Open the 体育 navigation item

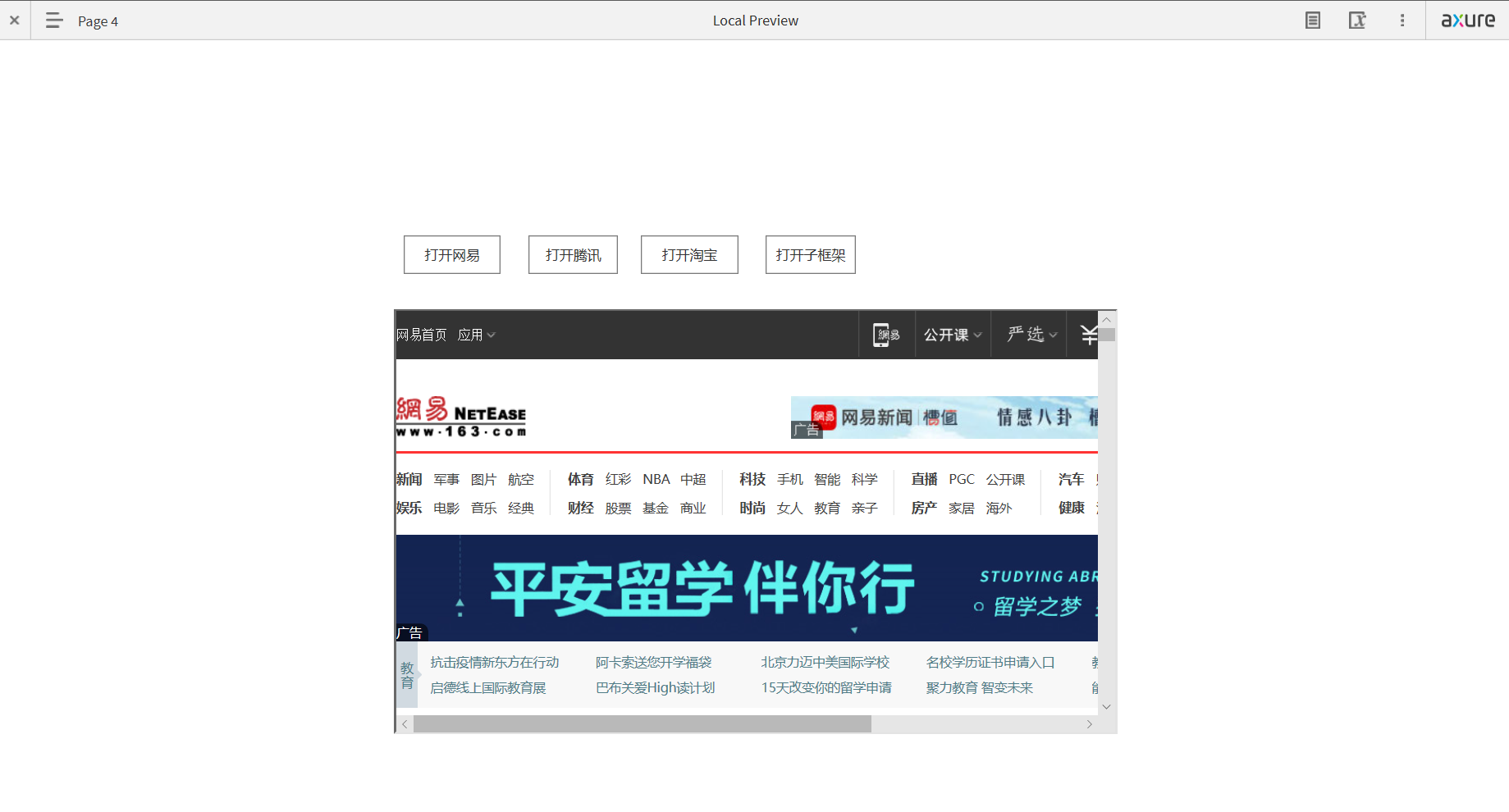[580, 479]
